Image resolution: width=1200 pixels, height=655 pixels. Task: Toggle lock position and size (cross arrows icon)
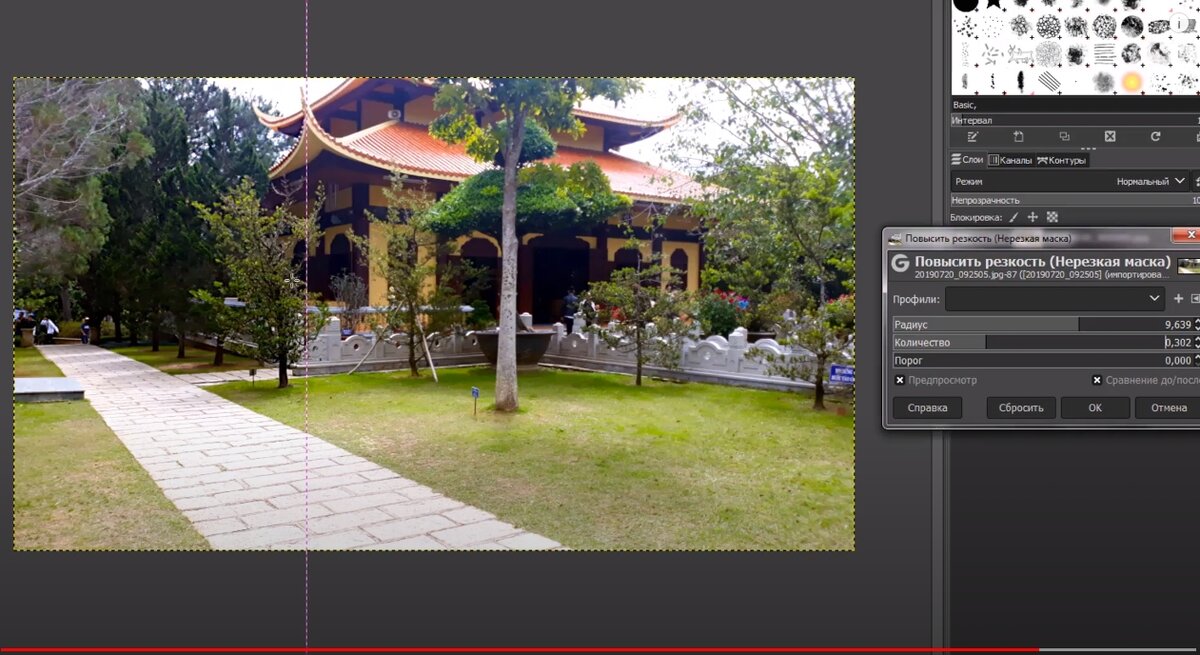click(x=1033, y=217)
